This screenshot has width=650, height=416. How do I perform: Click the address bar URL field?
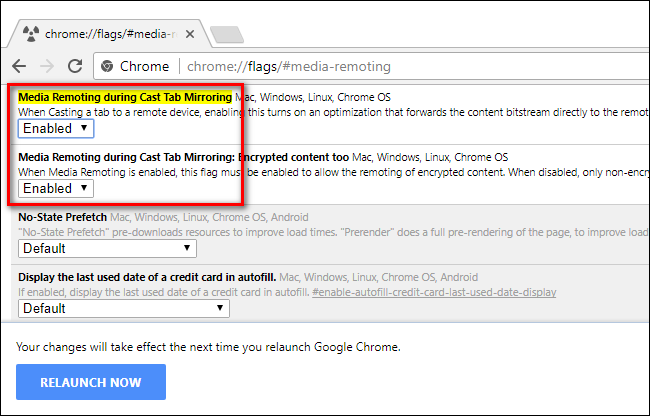pyautogui.click(x=400, y=67)
